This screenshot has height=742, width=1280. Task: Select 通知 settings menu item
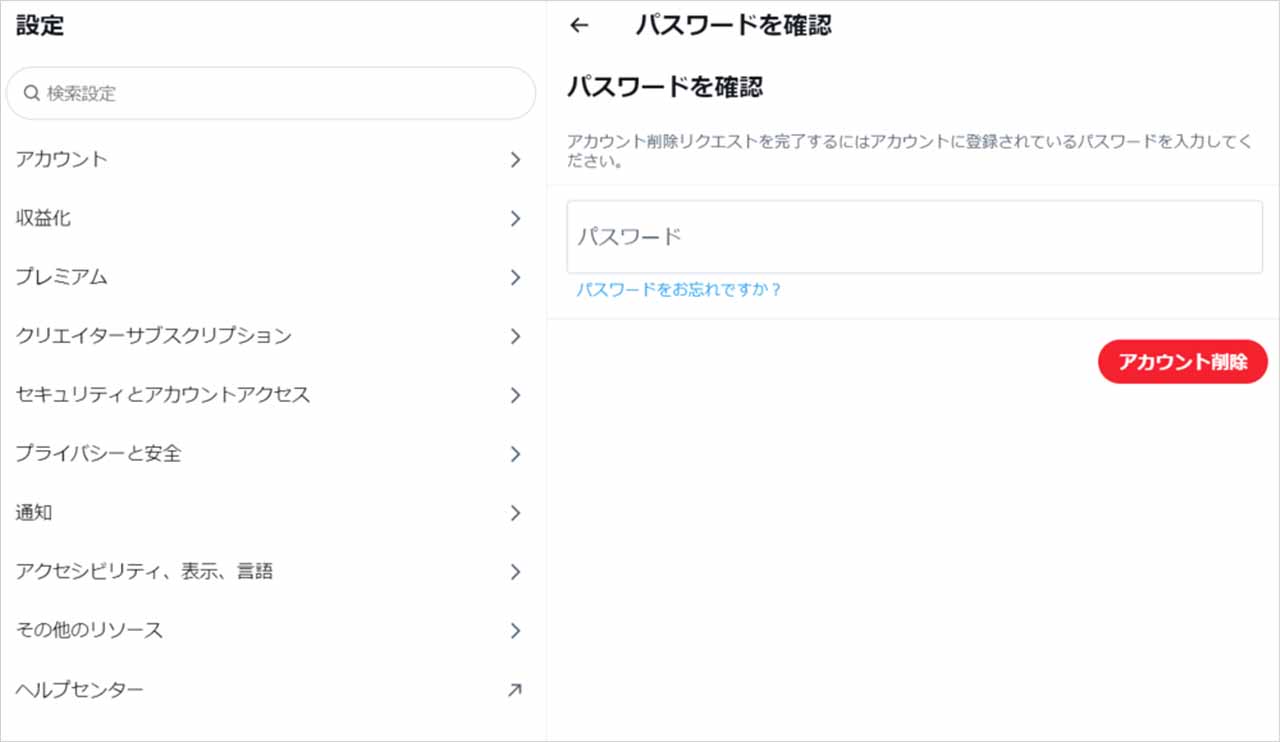(x=34, y=513)
